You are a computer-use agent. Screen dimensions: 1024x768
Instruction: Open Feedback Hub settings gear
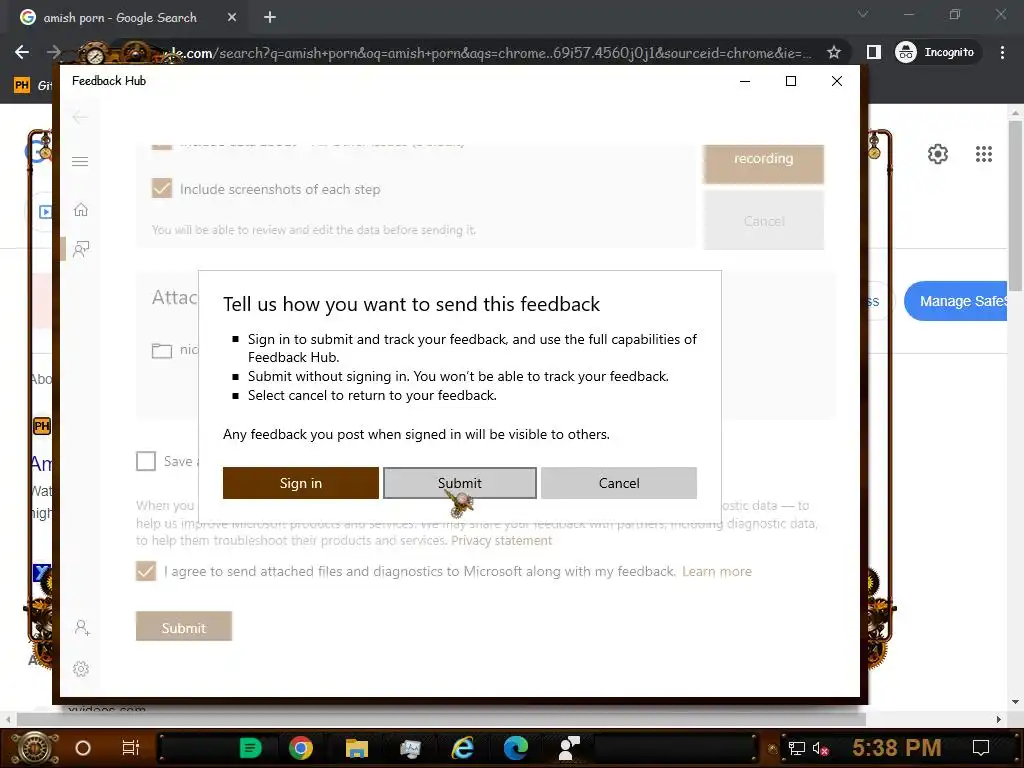point(81,669)
